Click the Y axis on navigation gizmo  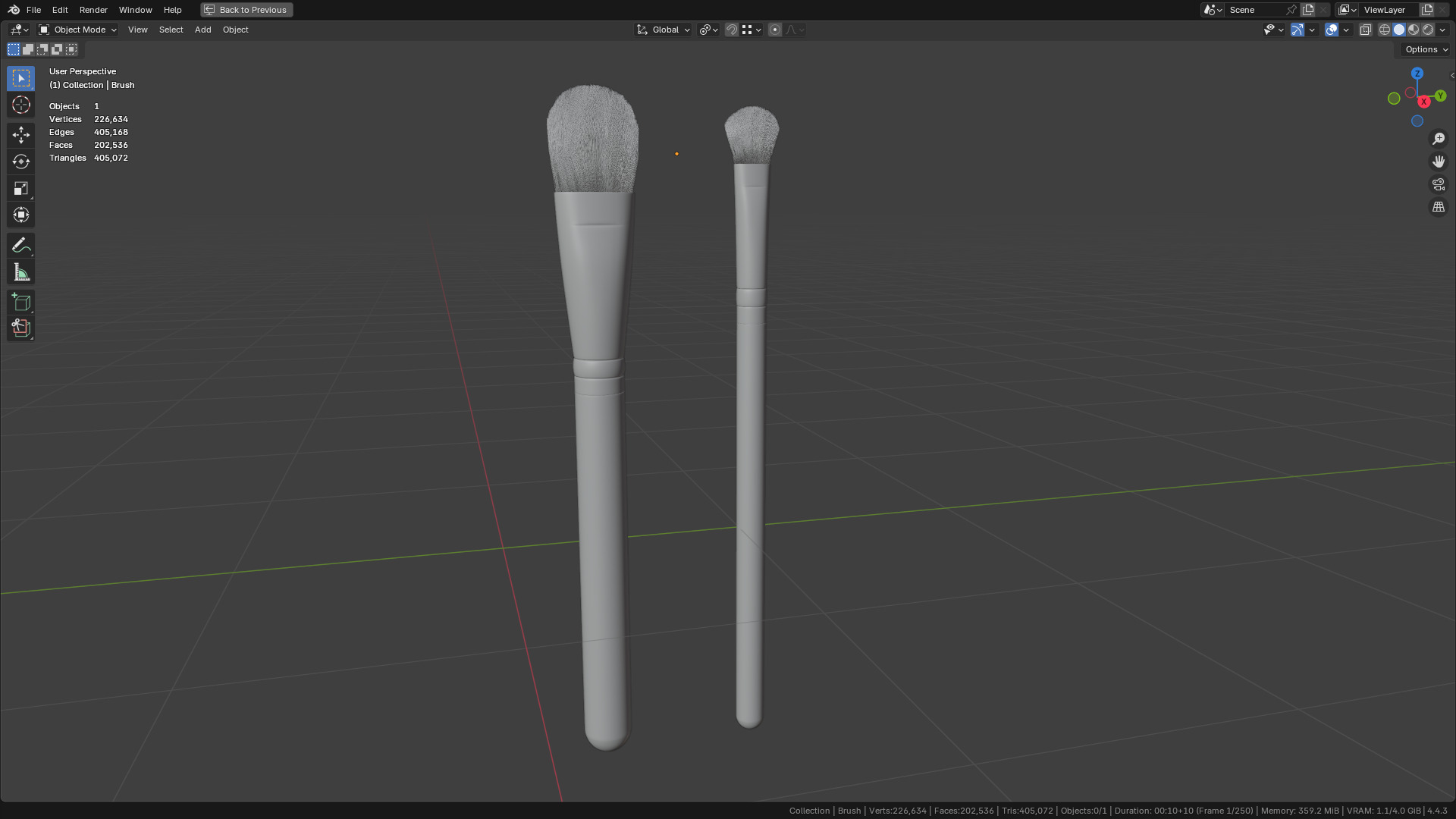(x=1440, y=96)
